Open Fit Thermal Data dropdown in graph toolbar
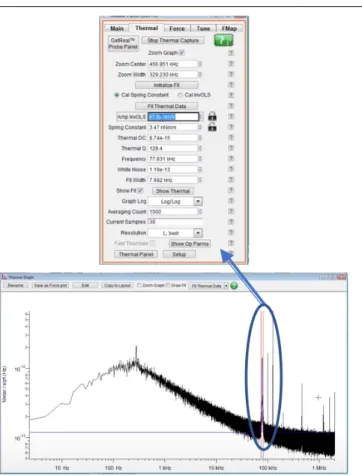 click(x=226, y=286)
